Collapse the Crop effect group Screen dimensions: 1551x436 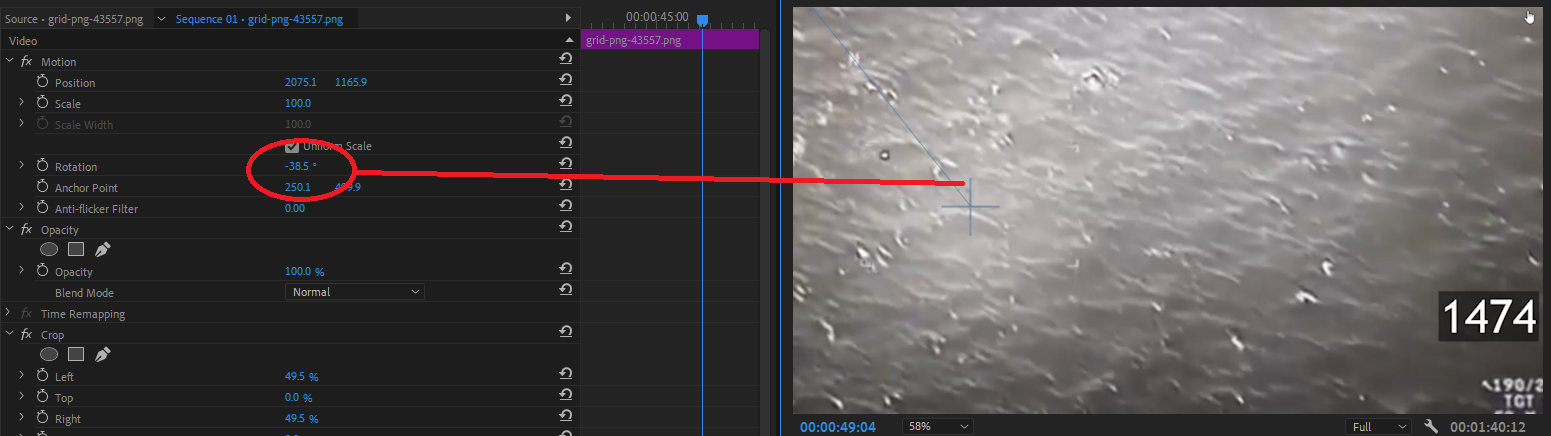click(9, 334)
